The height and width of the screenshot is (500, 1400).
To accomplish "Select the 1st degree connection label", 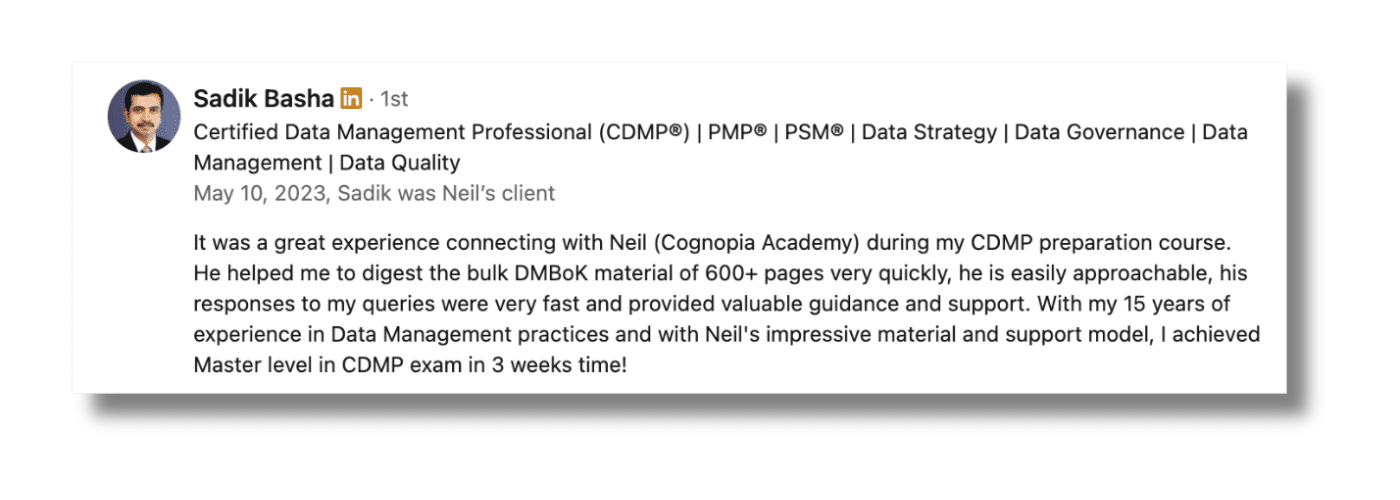I will (393, 99).
